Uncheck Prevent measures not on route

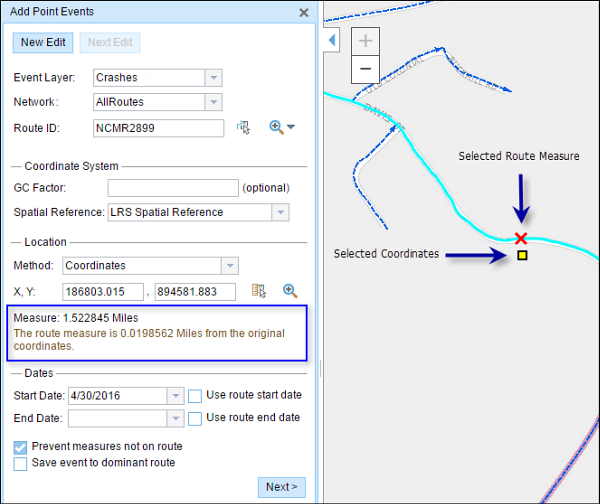21,446
